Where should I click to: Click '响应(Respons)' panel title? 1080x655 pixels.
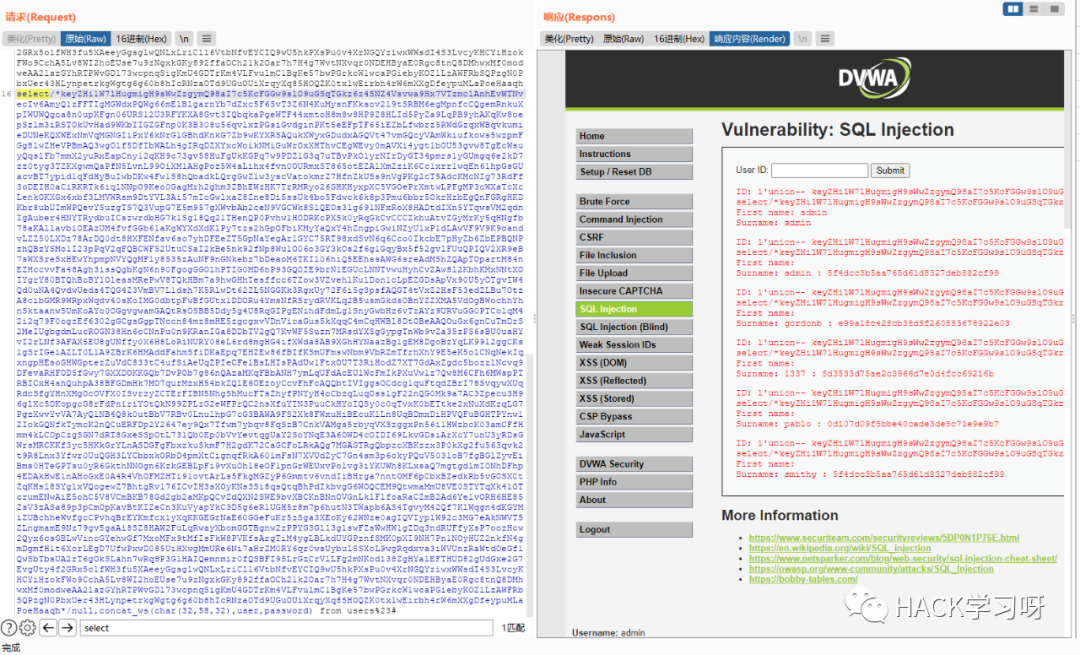coord(579,17)
